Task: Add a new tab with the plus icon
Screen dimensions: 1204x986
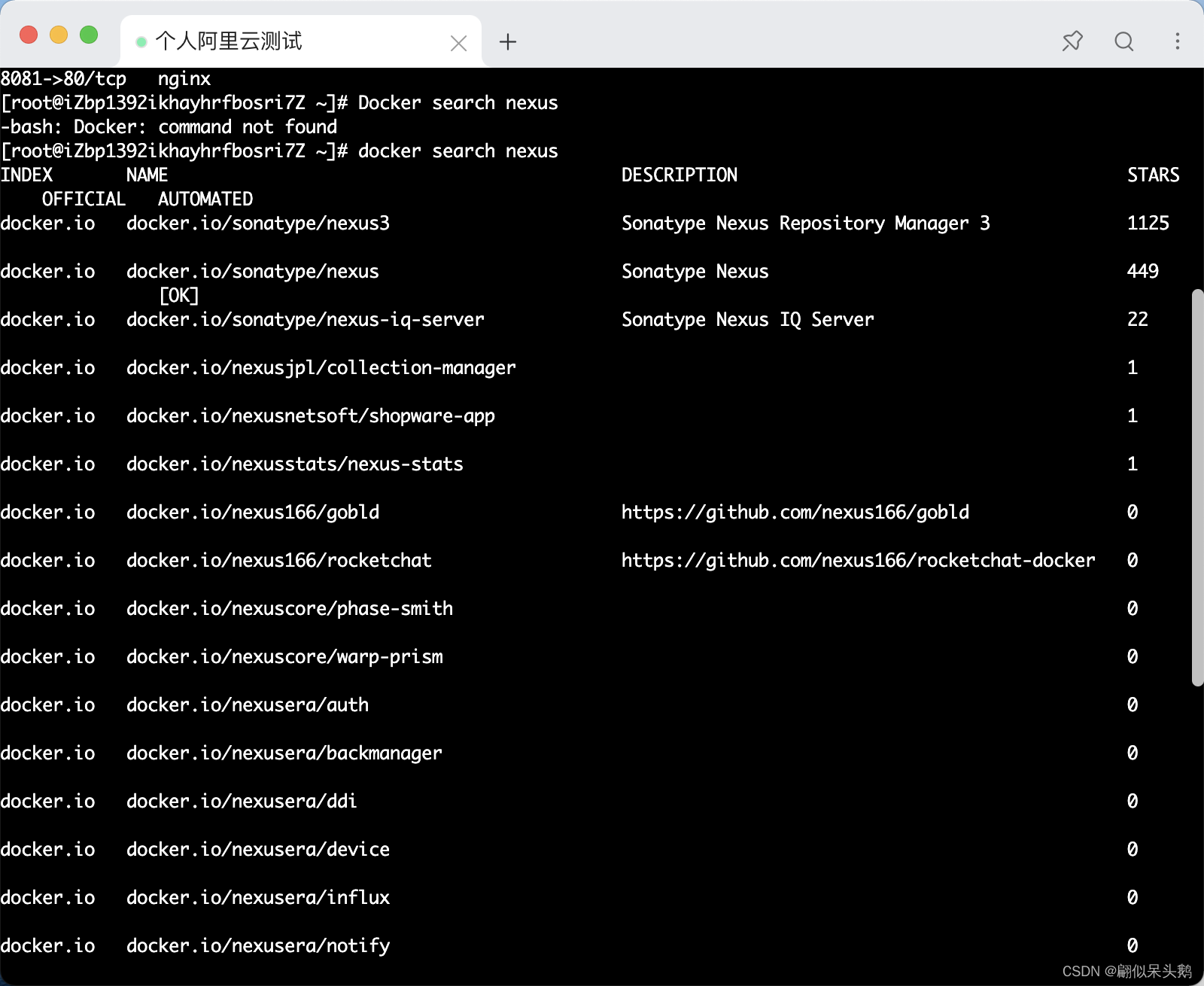Action: [x=508, y=42]
